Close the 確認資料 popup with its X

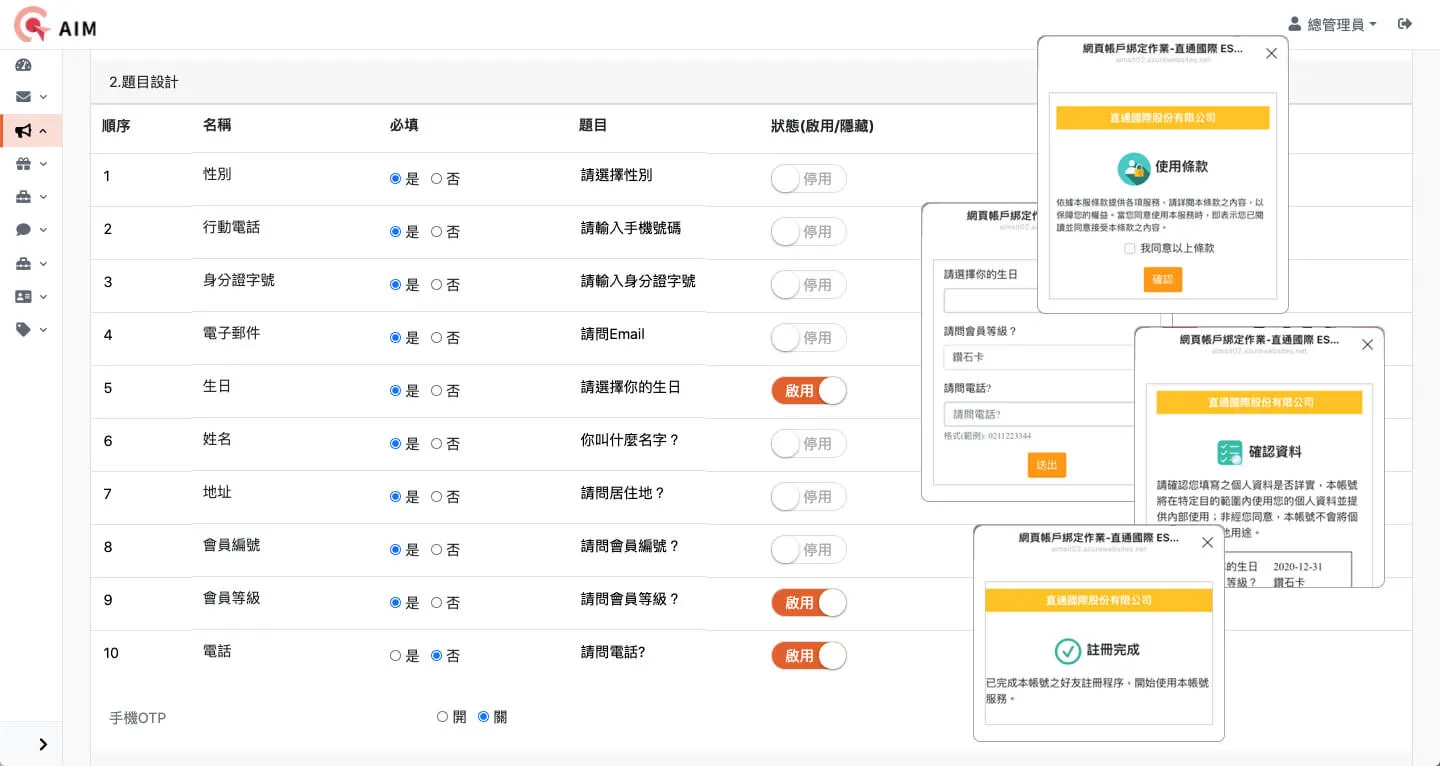[x=1367, y=345]
